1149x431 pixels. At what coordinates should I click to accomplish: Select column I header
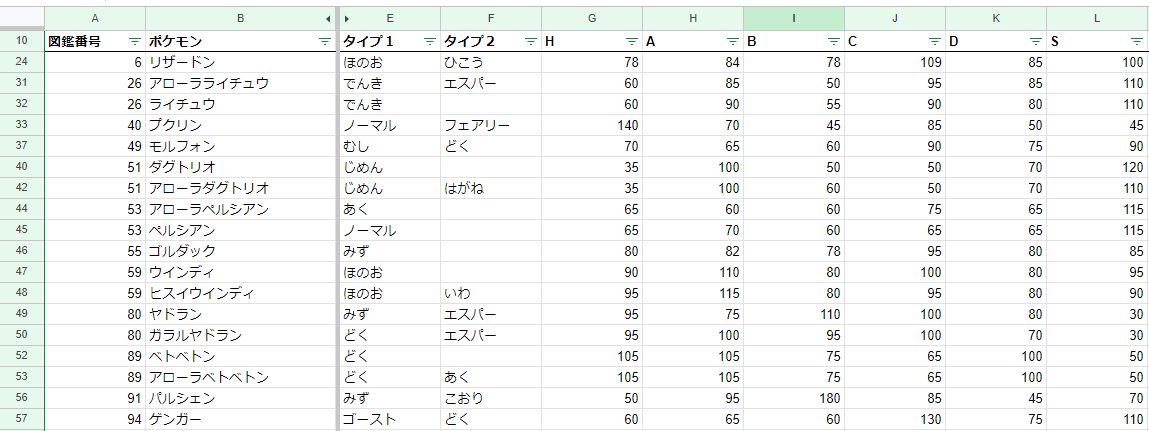coord(793,18)
